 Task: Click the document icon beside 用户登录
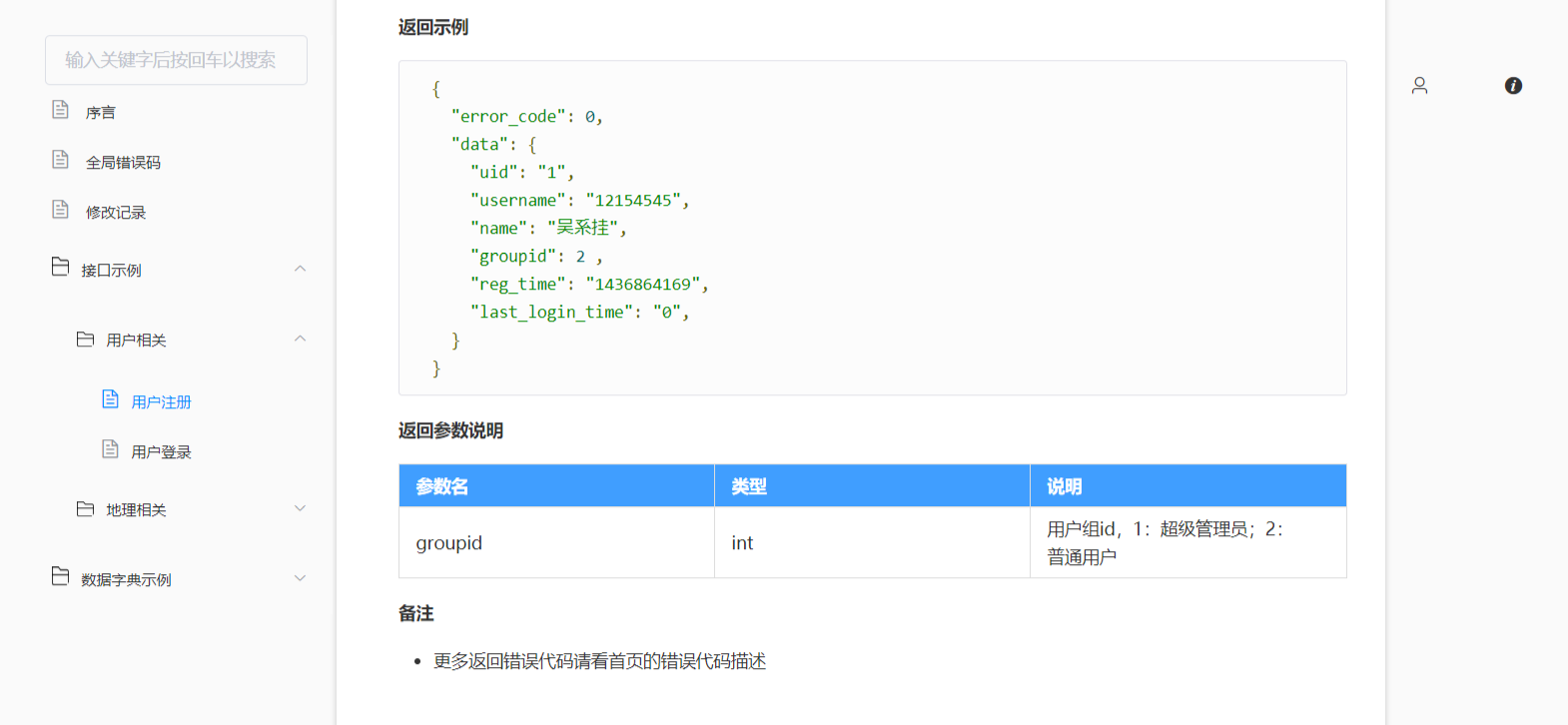(111, 449)
